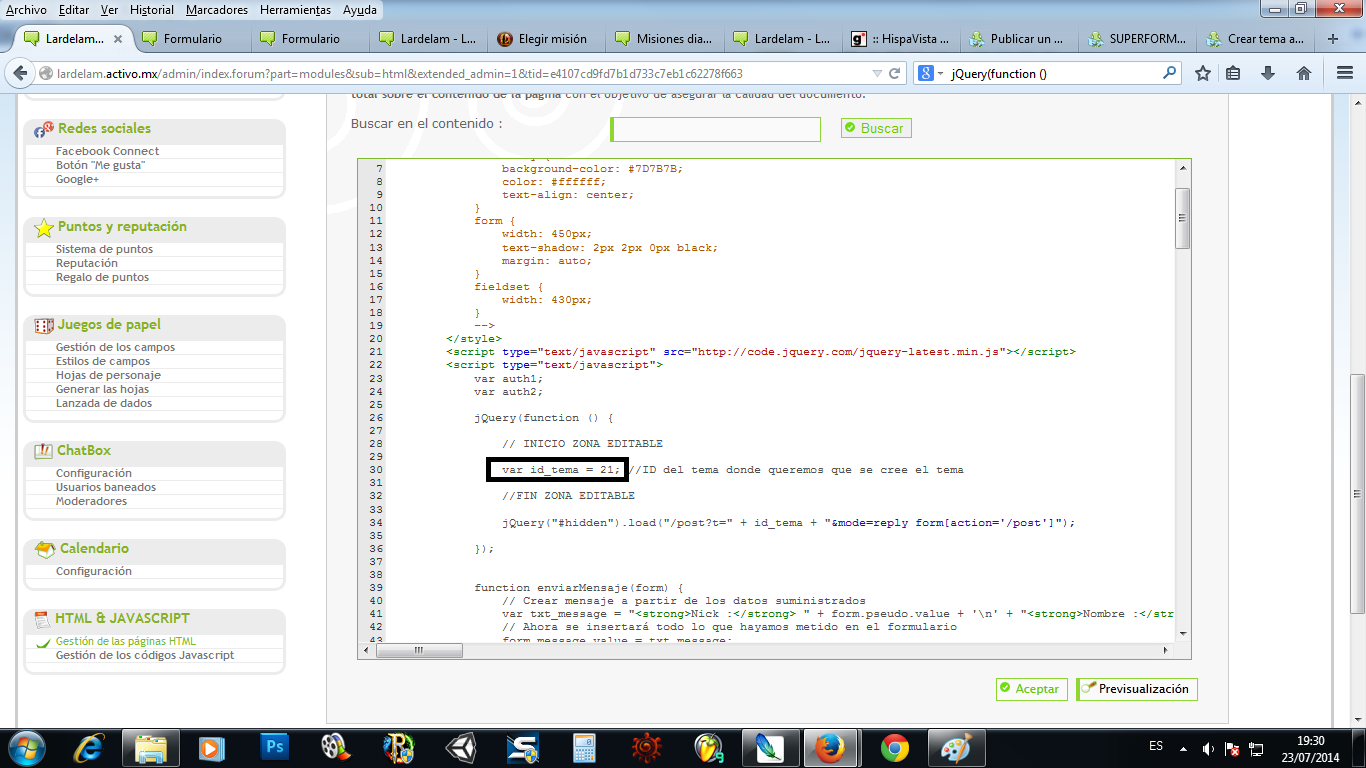This screenshot has width=1366, height=768.
Task: Open the Historial menu
Action: [150, 10]
